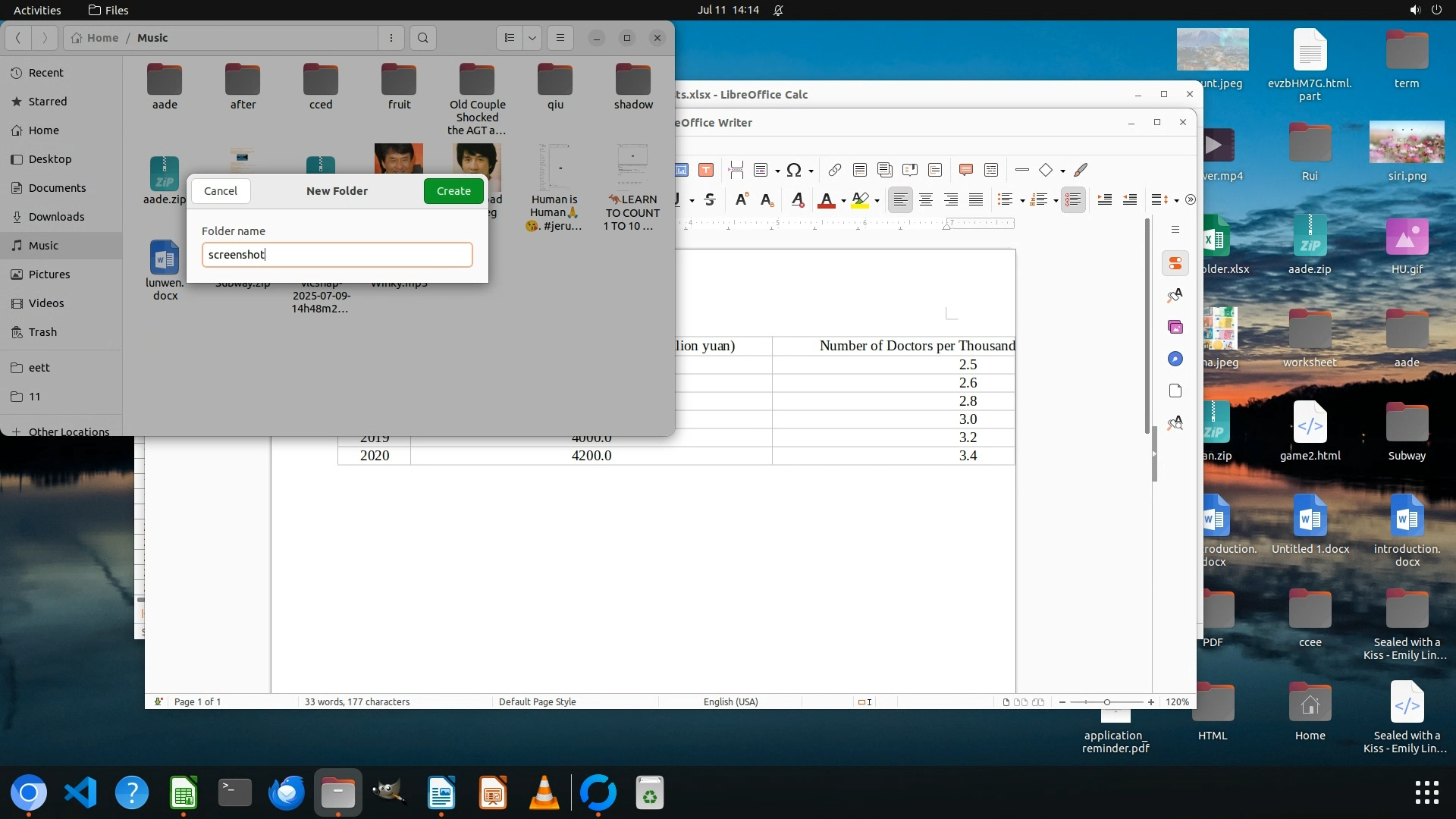Viewport: 1456px width, 819px height.
Task: Click the Folder name text field
Action: pos(337,255)
